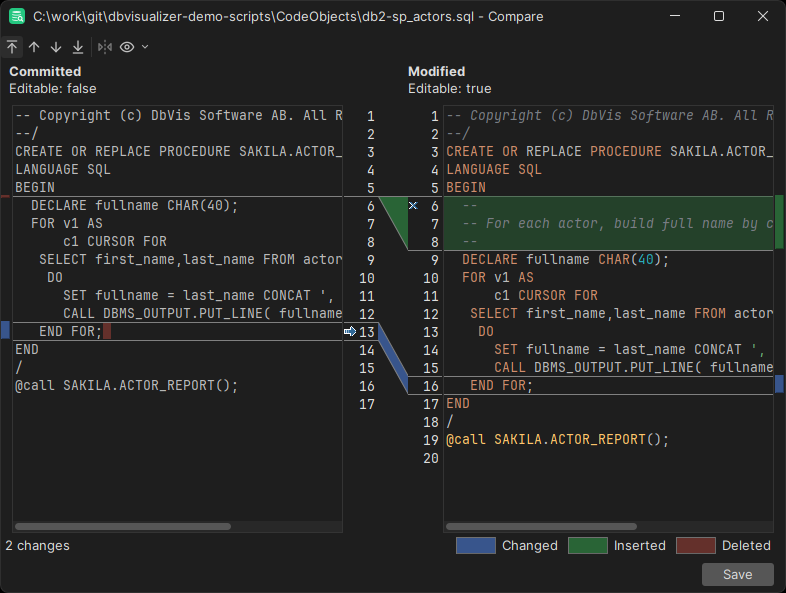786x593 pixels.
Task: Click the DbVisualizer app icon in title bar
Action: 17,16
